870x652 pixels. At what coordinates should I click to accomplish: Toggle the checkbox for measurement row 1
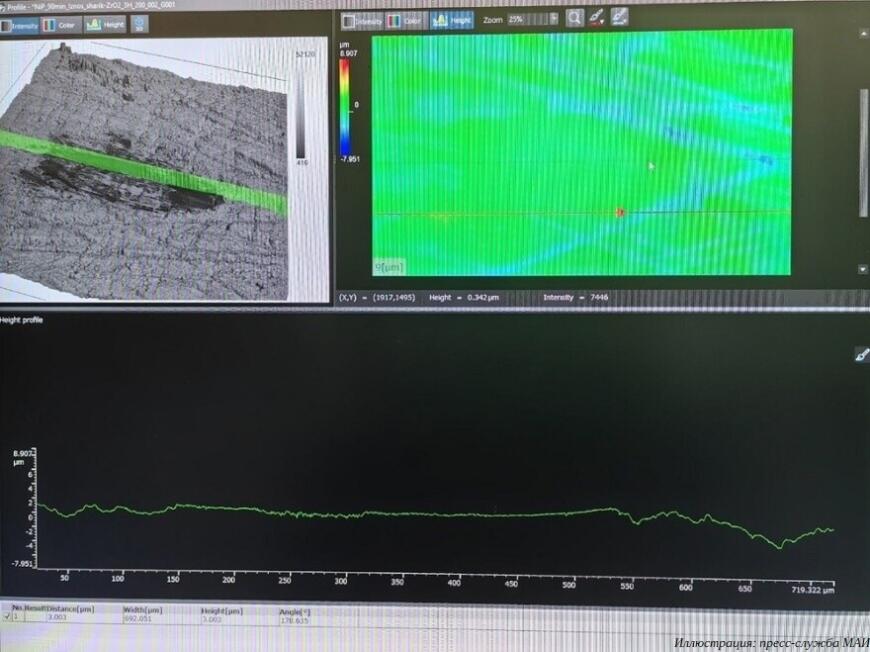6,616
